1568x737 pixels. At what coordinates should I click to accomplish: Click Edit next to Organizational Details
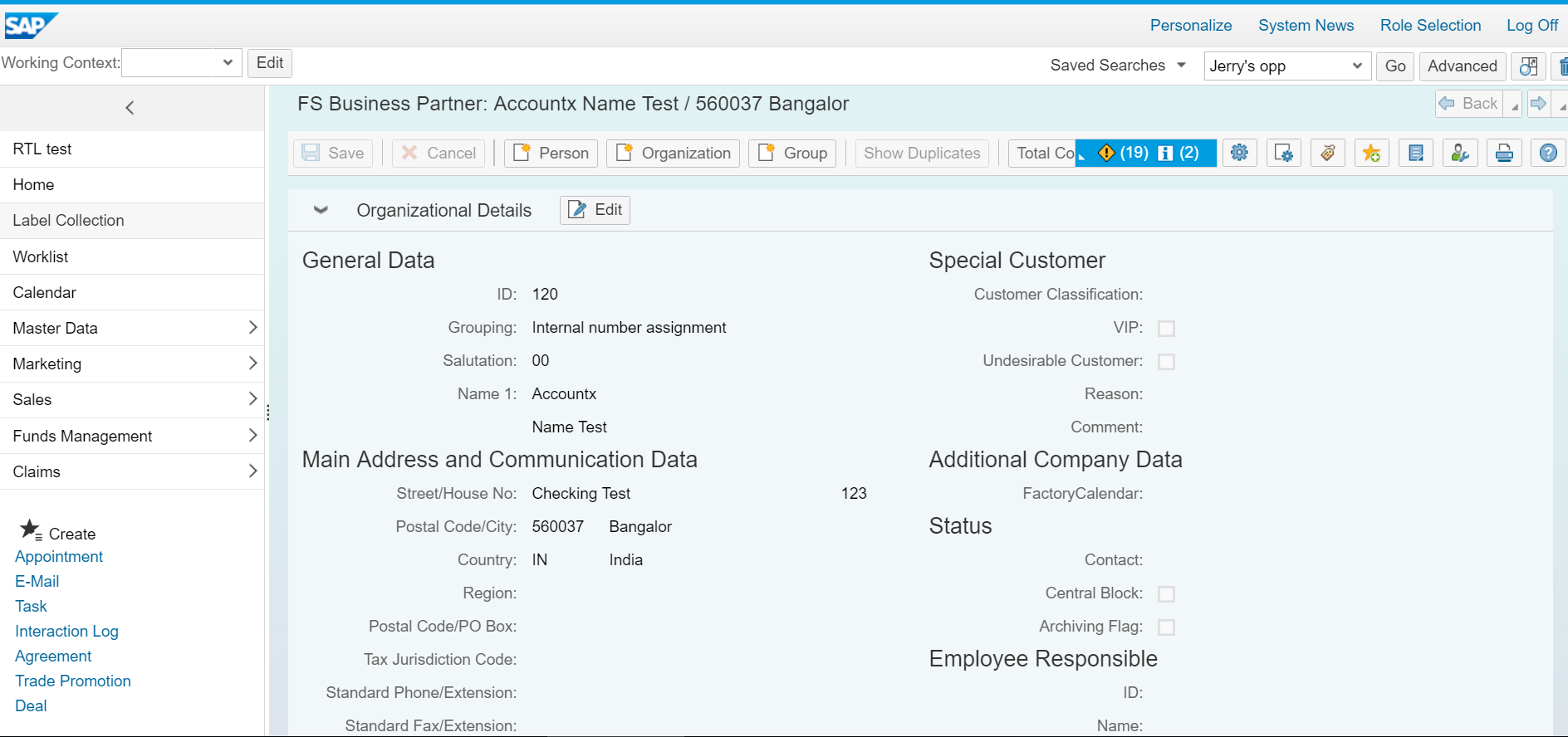(x=595, y=210)
